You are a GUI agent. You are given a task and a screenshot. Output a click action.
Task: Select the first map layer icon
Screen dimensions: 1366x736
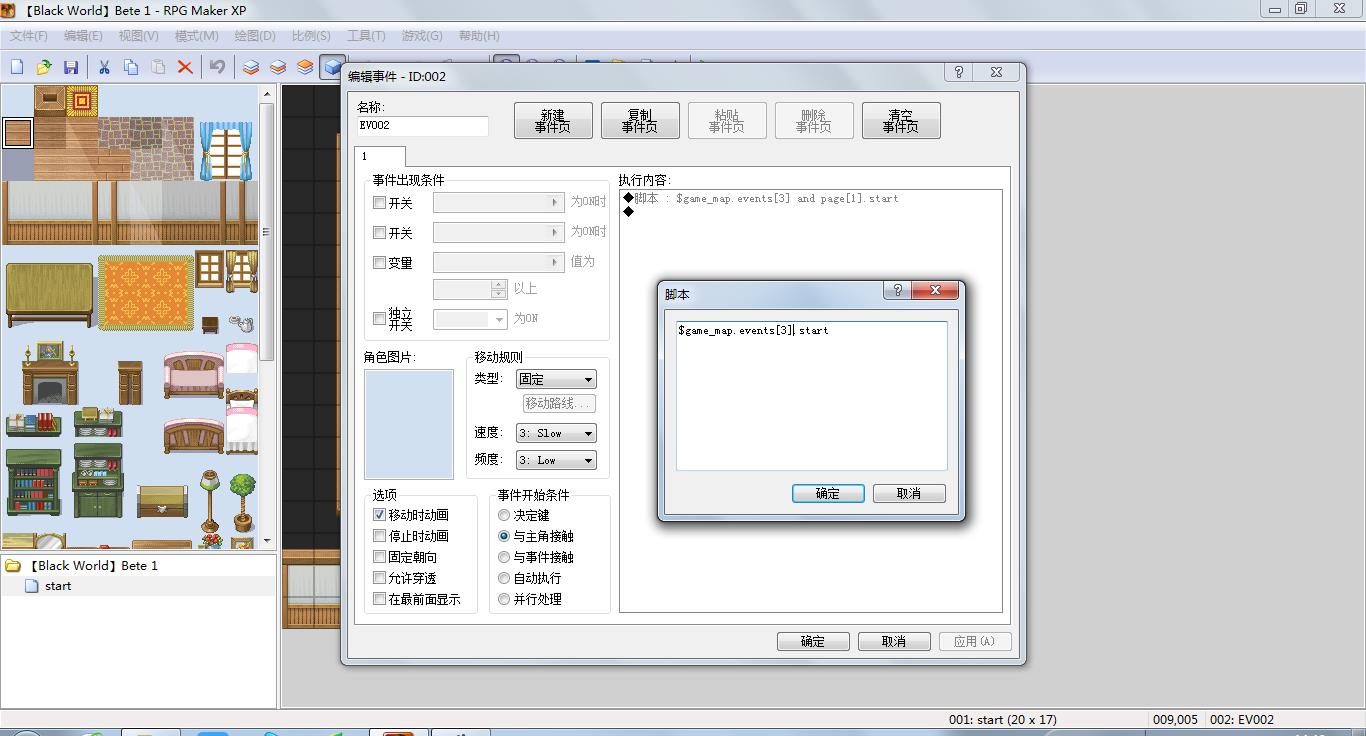[x=251, y=67]
